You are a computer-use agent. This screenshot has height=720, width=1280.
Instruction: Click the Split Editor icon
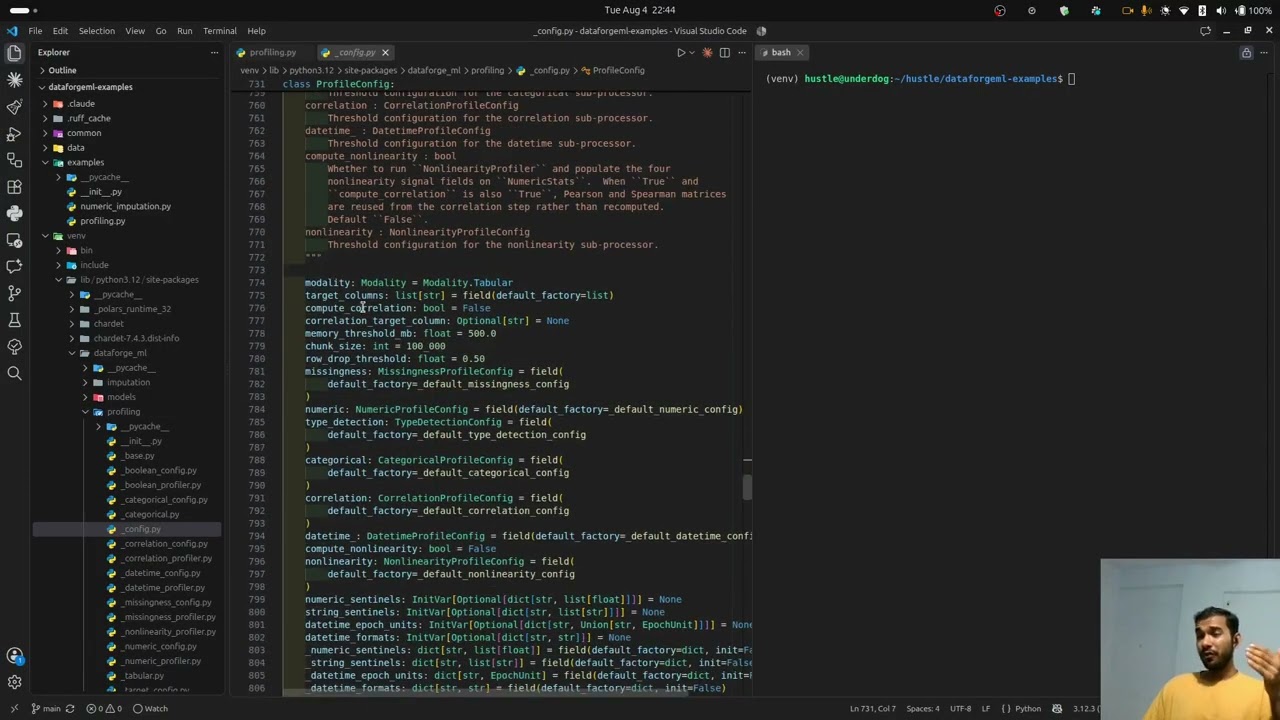pos(725,52)
